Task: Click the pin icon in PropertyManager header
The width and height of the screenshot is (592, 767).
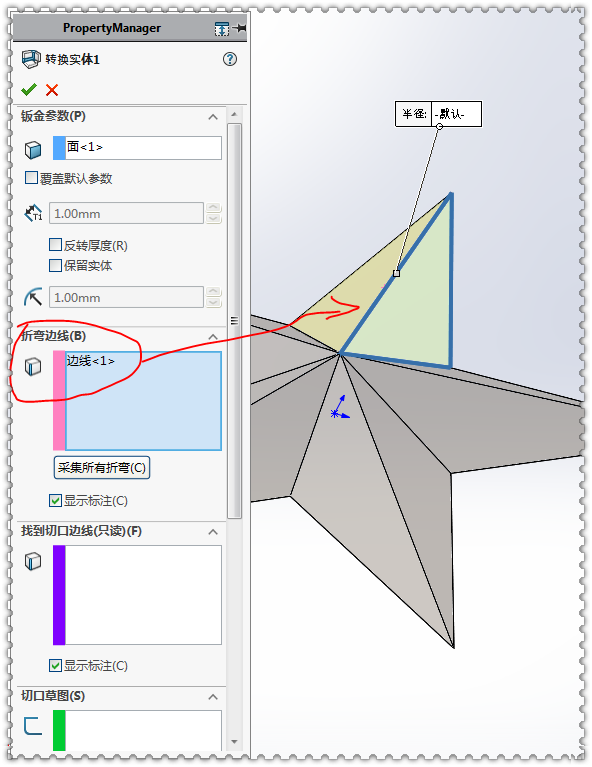Action: tap(240, 28)
